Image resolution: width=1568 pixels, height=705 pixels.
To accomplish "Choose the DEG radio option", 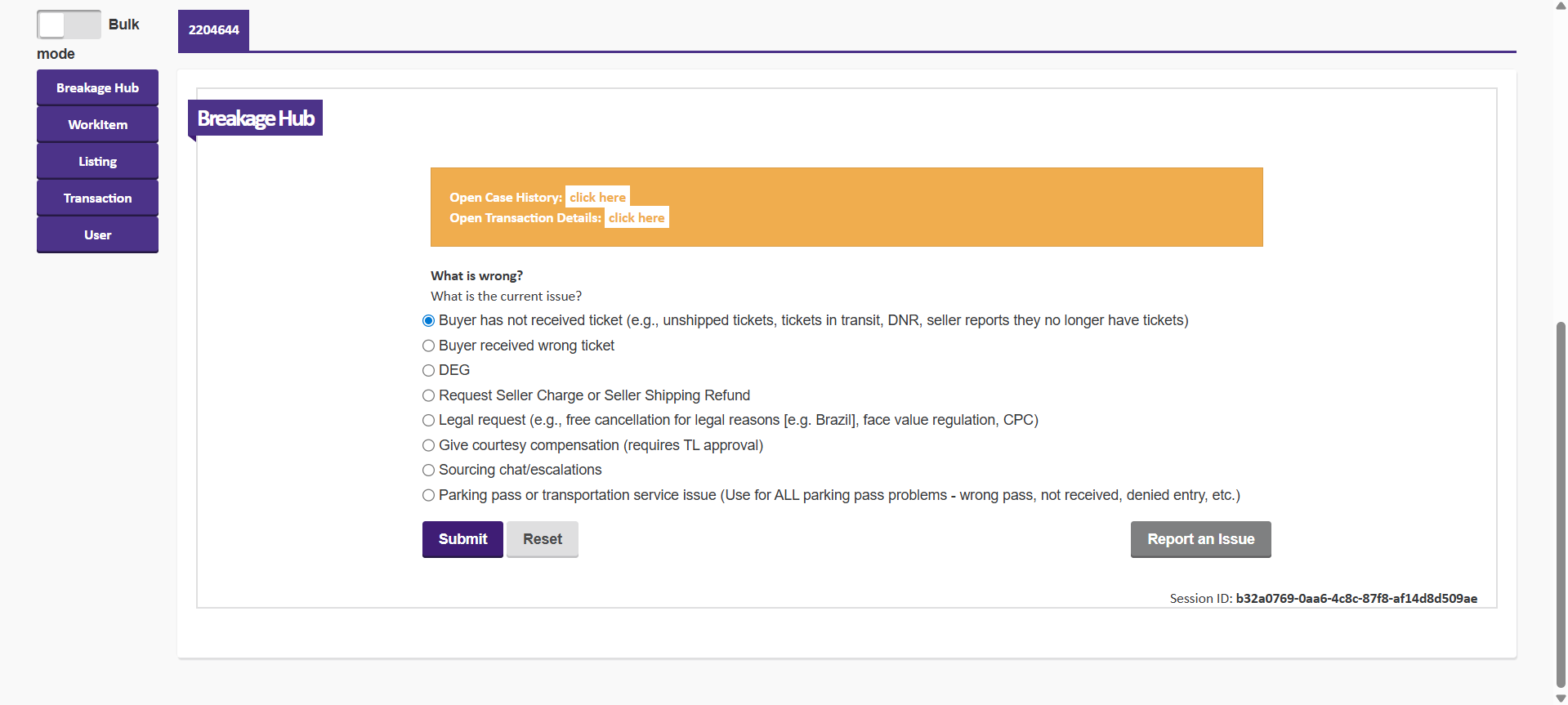I will (x=428, y=371).
